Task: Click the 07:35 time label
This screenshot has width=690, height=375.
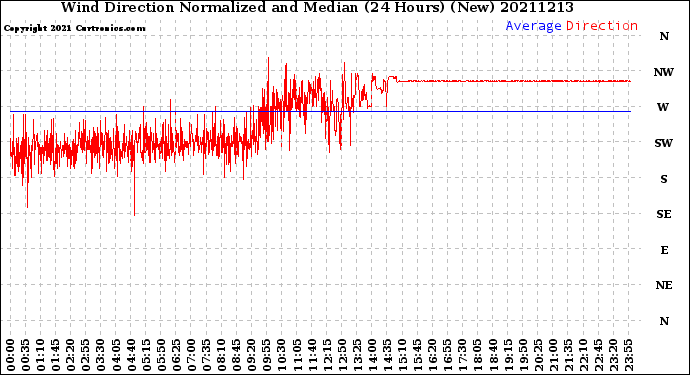Action: (x=206, y=355)
